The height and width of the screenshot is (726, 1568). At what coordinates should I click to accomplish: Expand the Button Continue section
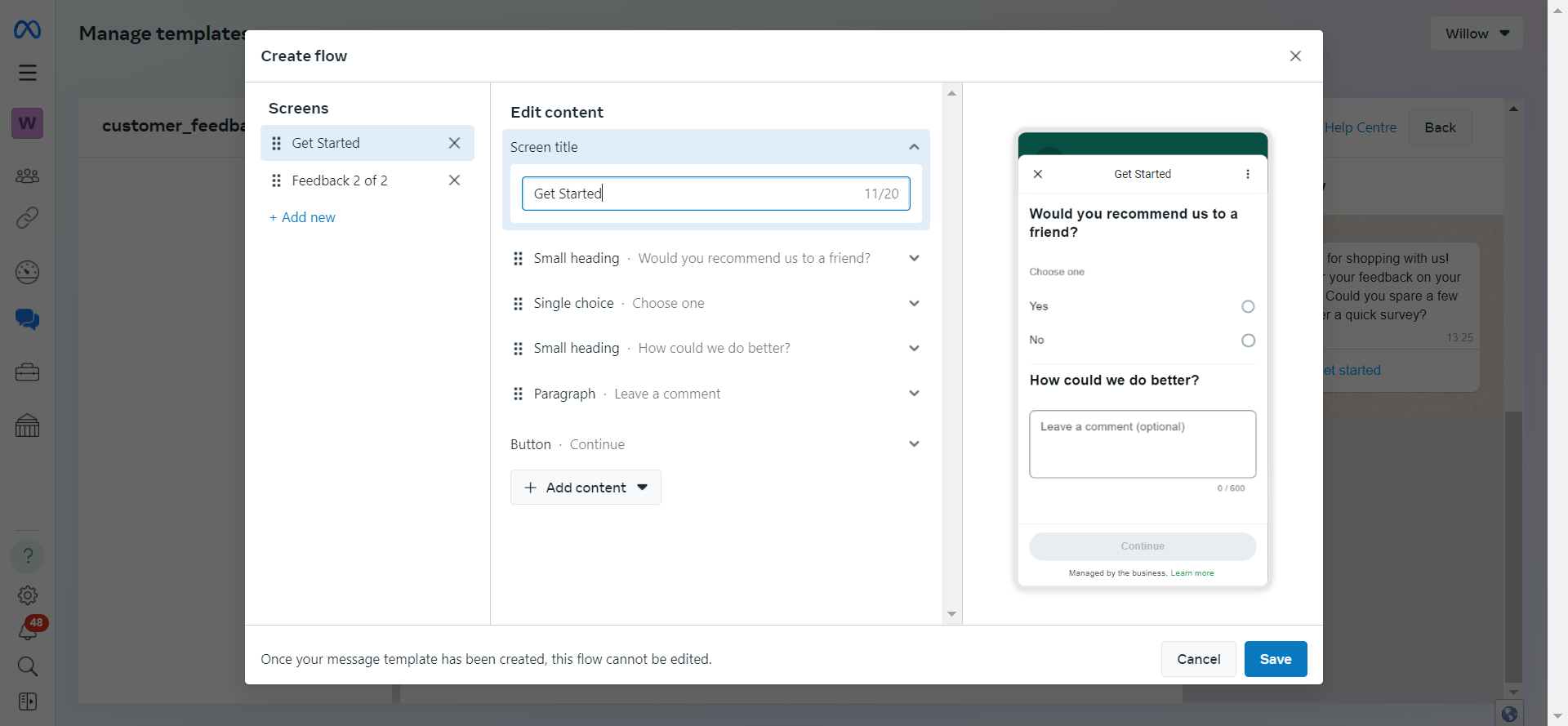pos(914,443)
